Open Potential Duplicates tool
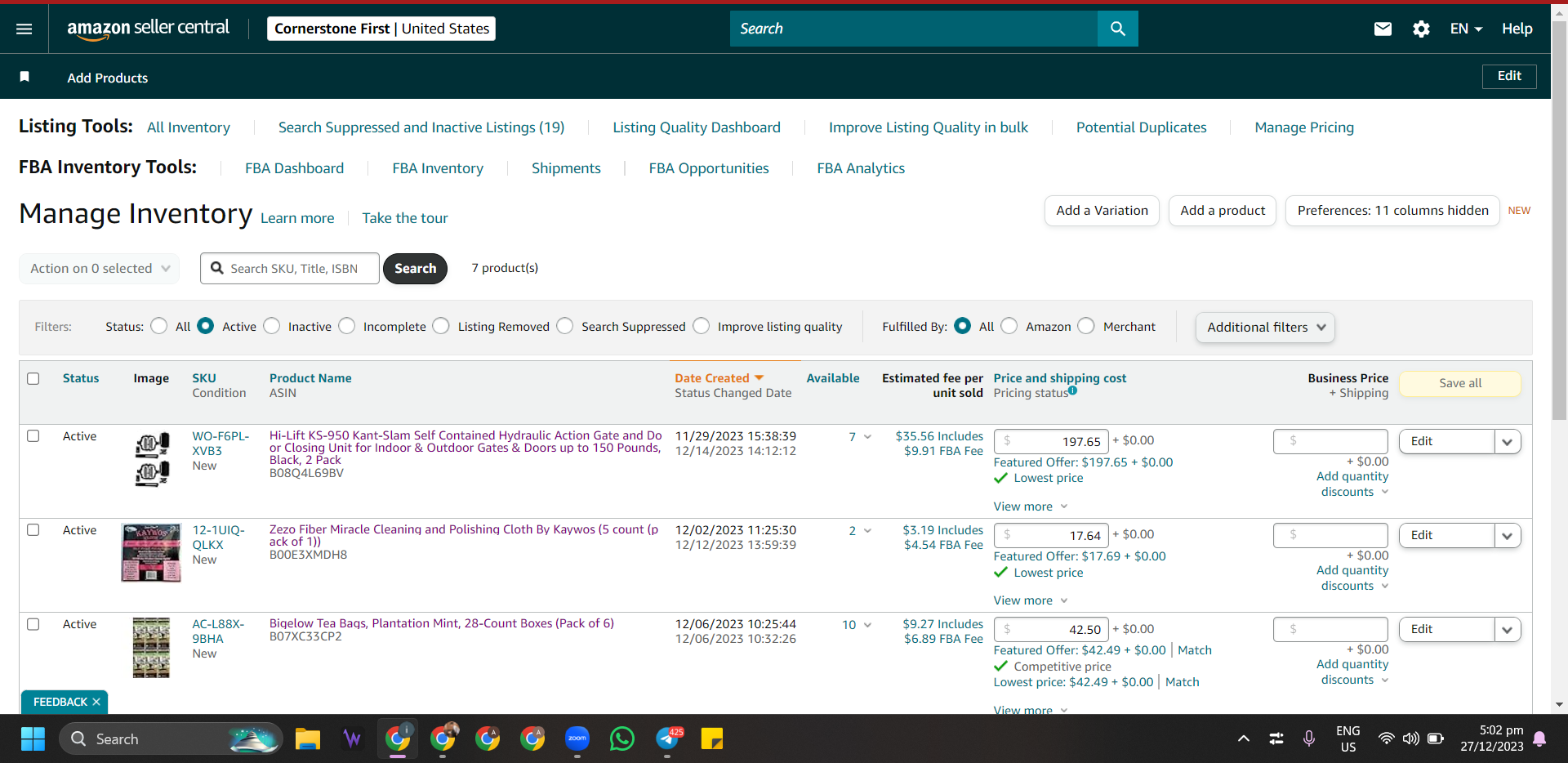This screenshot has width=1568, height=763. tap(1141, 127)
